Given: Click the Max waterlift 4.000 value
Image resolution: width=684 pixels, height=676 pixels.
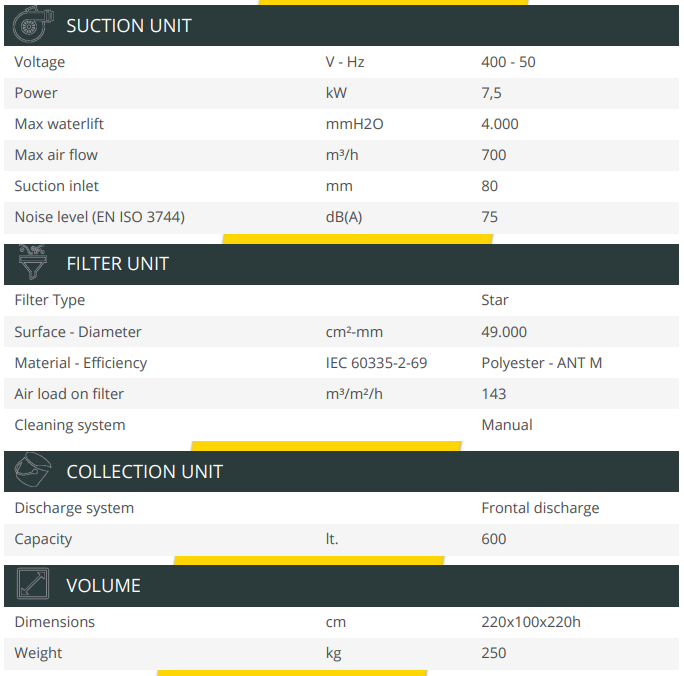Looking at the screenshot, I should tap(500, 124).
